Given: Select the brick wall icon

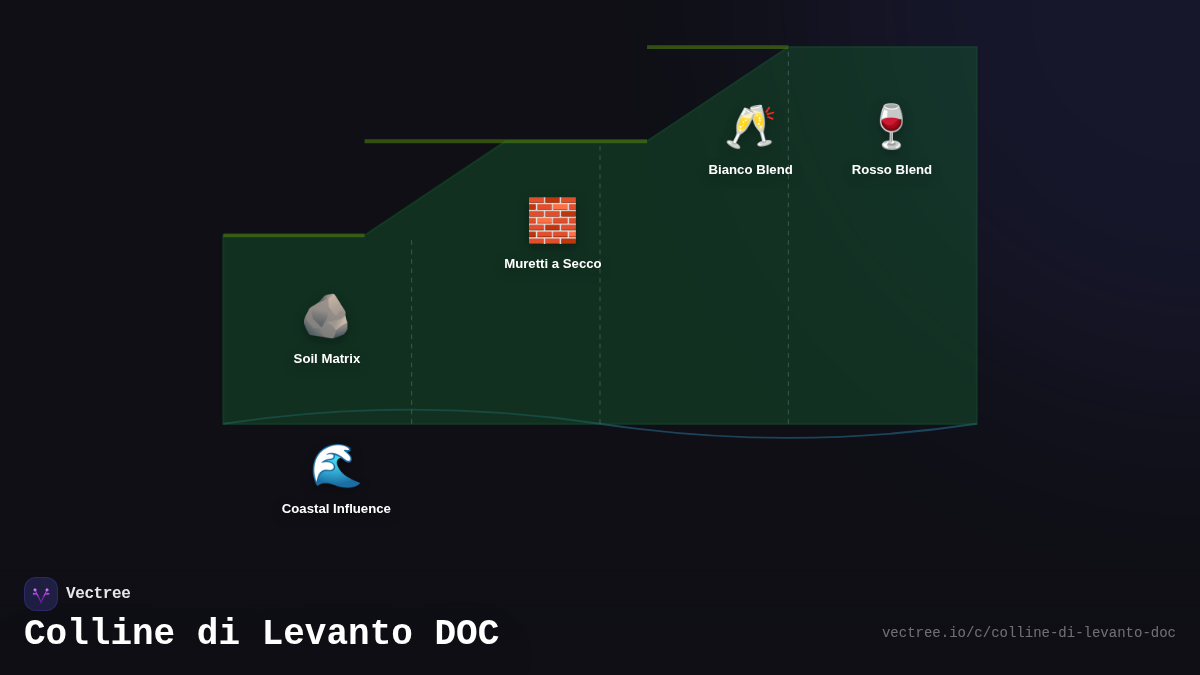Looking at the screenshot, I should (552, 220).
